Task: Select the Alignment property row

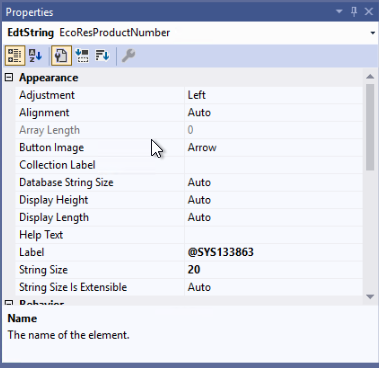Action: tap(100, 113)
